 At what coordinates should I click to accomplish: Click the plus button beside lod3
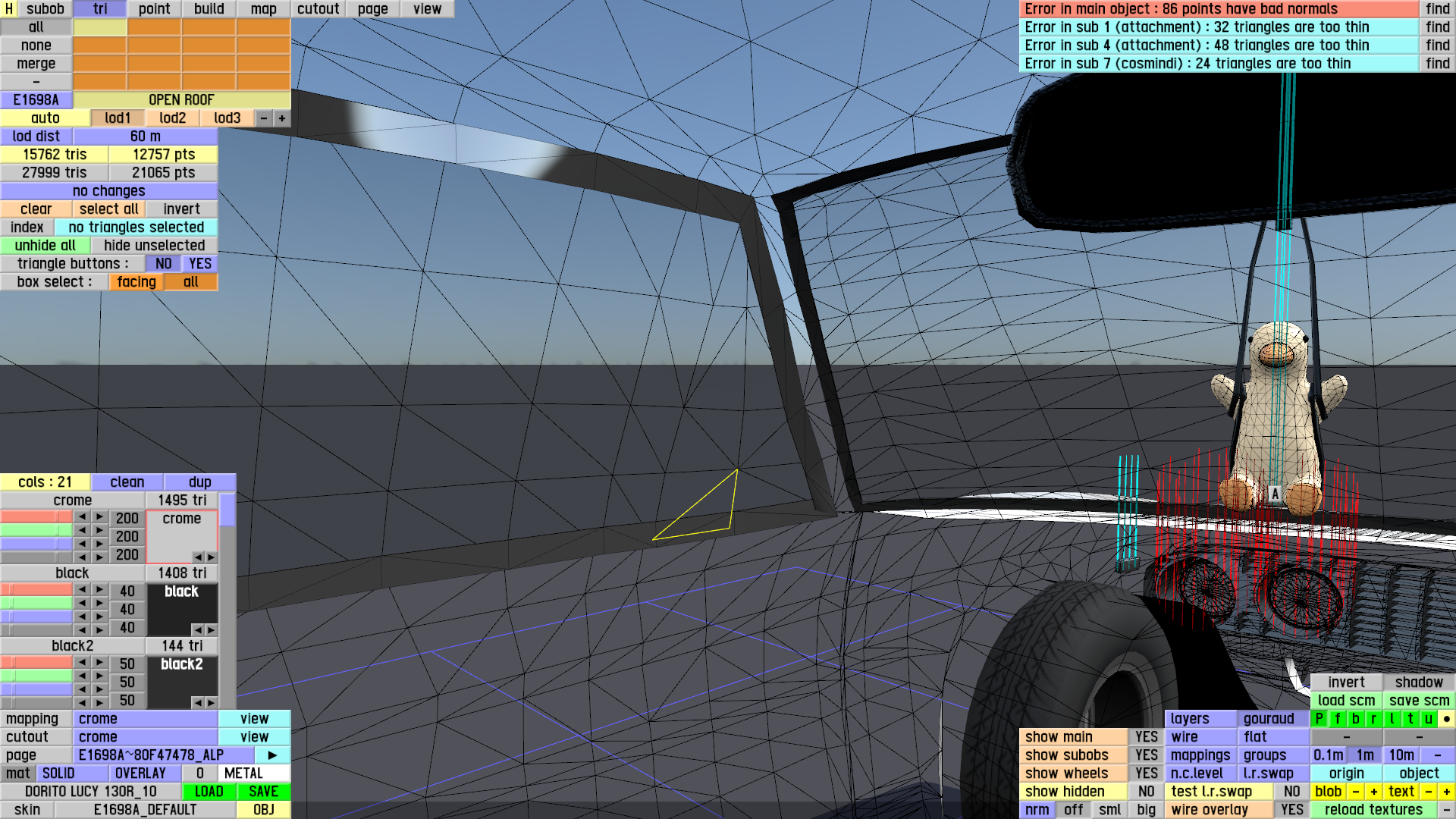pyautogui.click(x=282, y=118)
